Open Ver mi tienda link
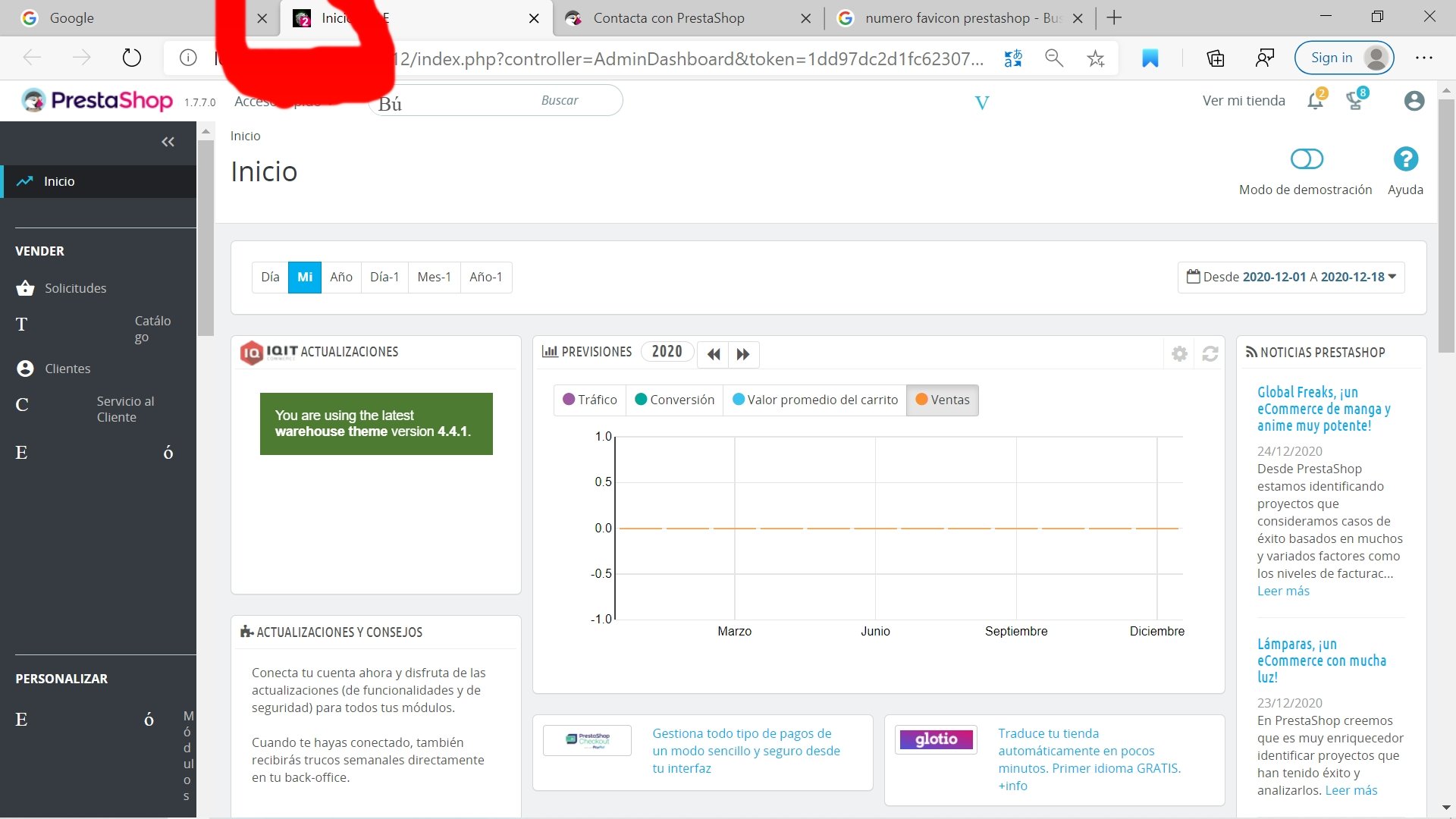This screenshot has width=1456, height=819. click(x=1244, y=100)
